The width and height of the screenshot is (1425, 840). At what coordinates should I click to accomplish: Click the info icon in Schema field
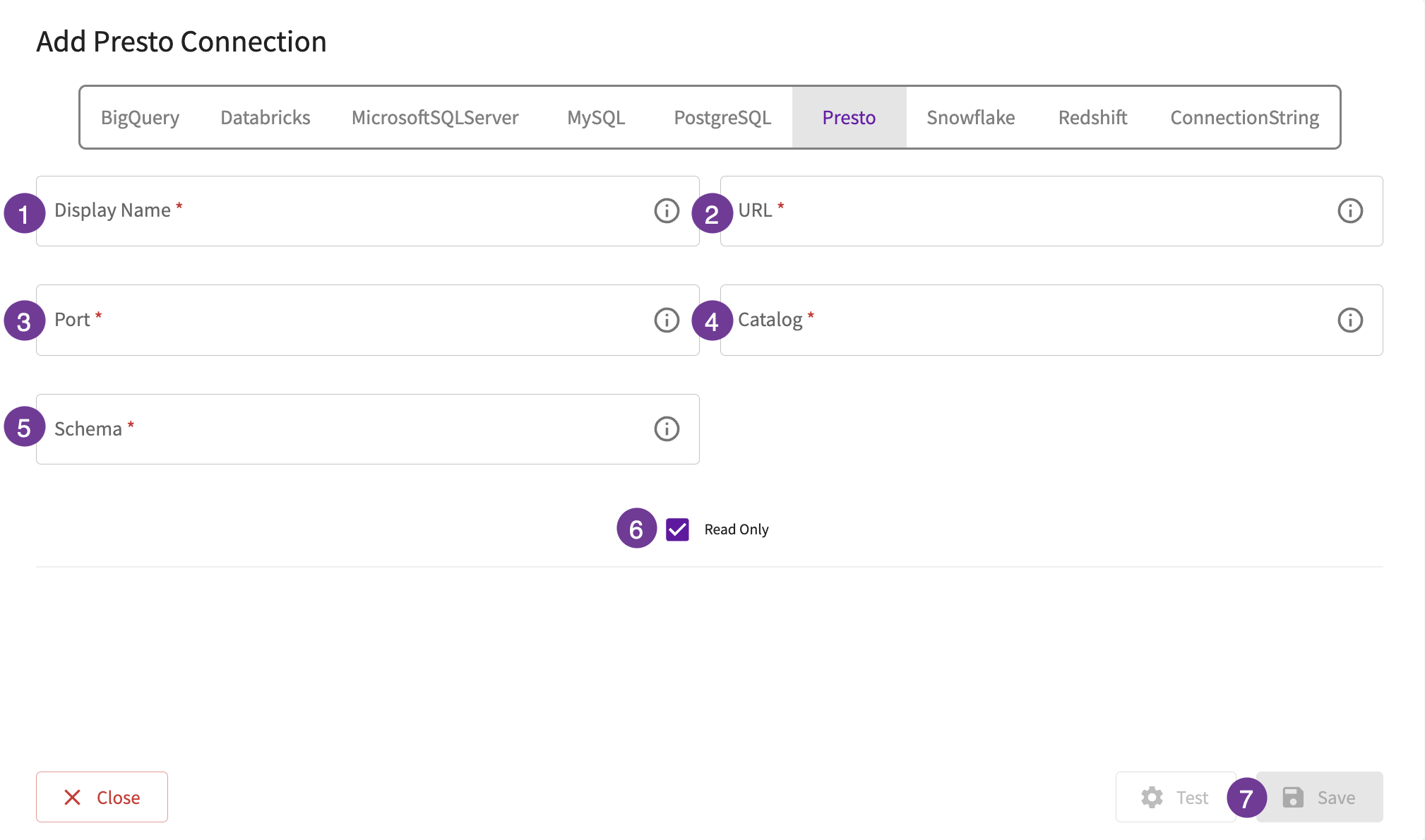pos(667,428)
